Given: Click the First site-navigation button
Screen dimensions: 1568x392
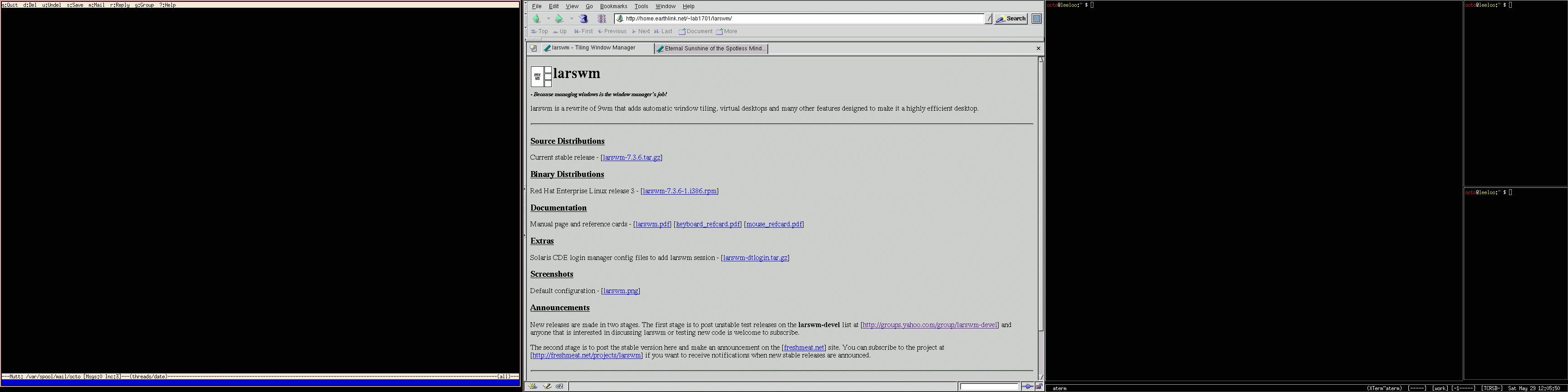Looking at the screenshot, I should click(583, 32).
